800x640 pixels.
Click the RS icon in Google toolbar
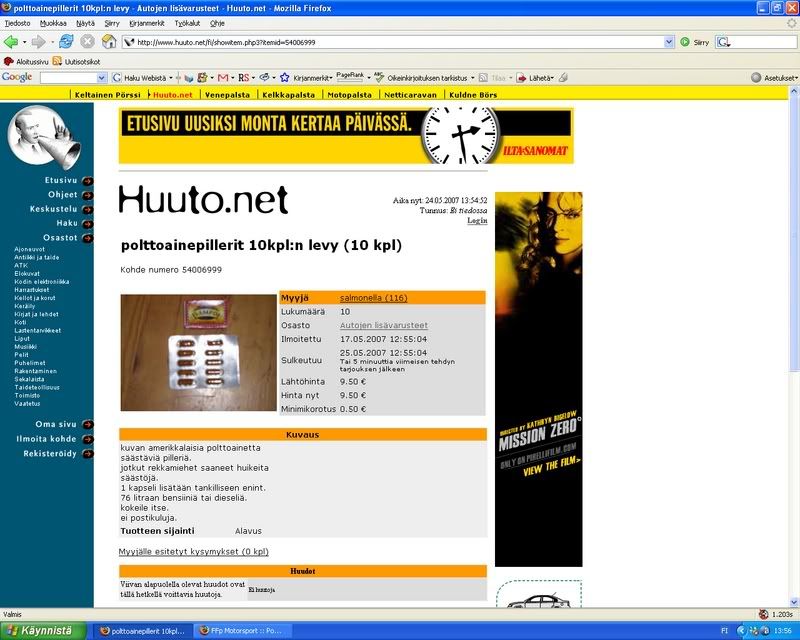pos(243,78)
